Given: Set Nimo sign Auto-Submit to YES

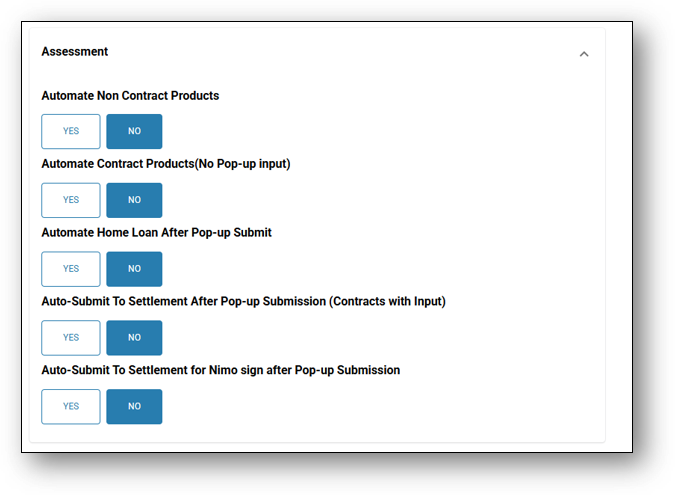Looking at the screenshot, I should [71, 407].
